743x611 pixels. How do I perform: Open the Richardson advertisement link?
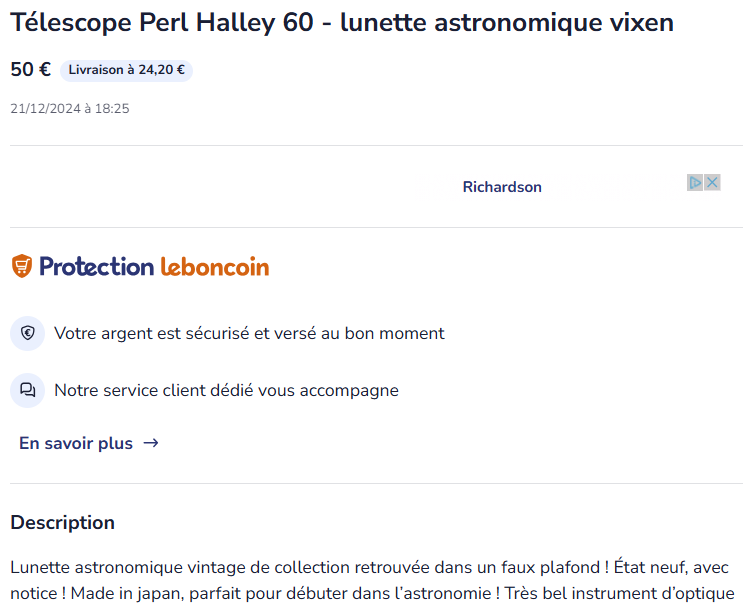(502, 187)
